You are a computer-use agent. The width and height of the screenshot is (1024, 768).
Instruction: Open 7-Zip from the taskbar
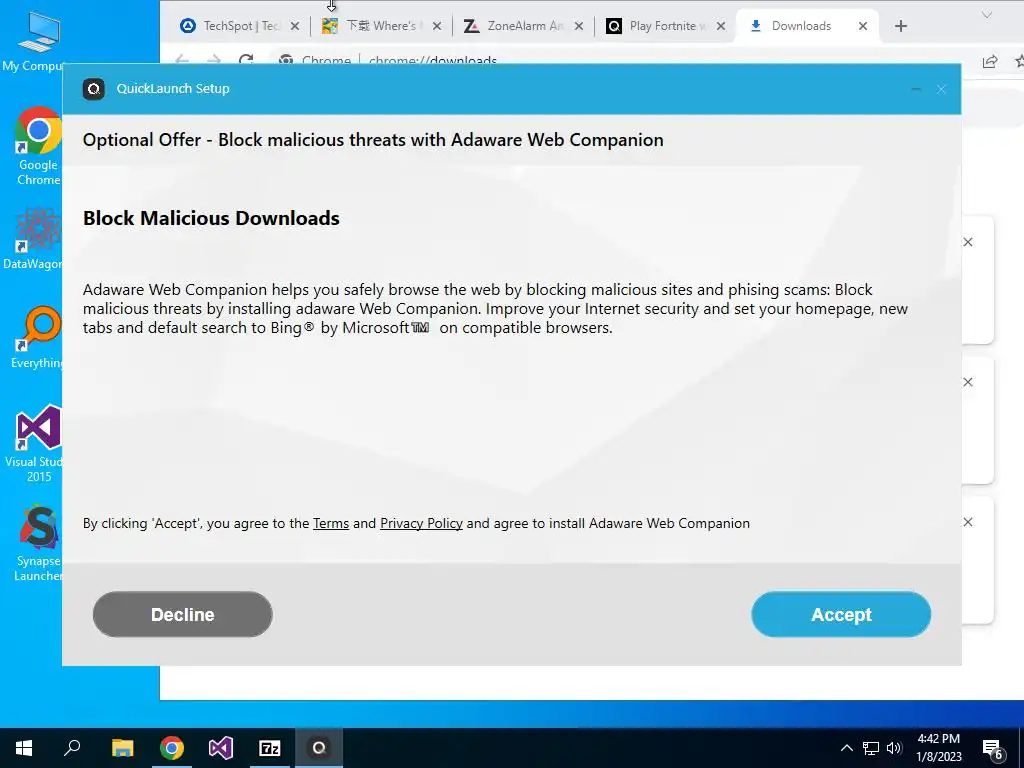coord(270,748)
